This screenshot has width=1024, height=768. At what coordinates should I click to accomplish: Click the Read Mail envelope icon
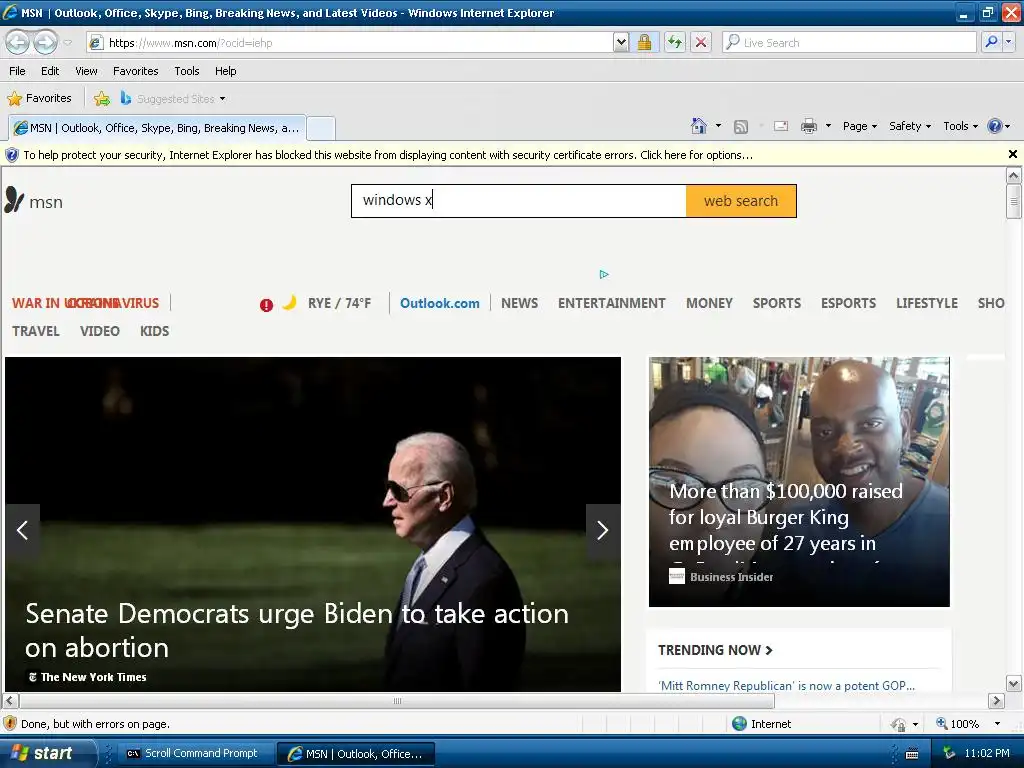coord(781,126)
